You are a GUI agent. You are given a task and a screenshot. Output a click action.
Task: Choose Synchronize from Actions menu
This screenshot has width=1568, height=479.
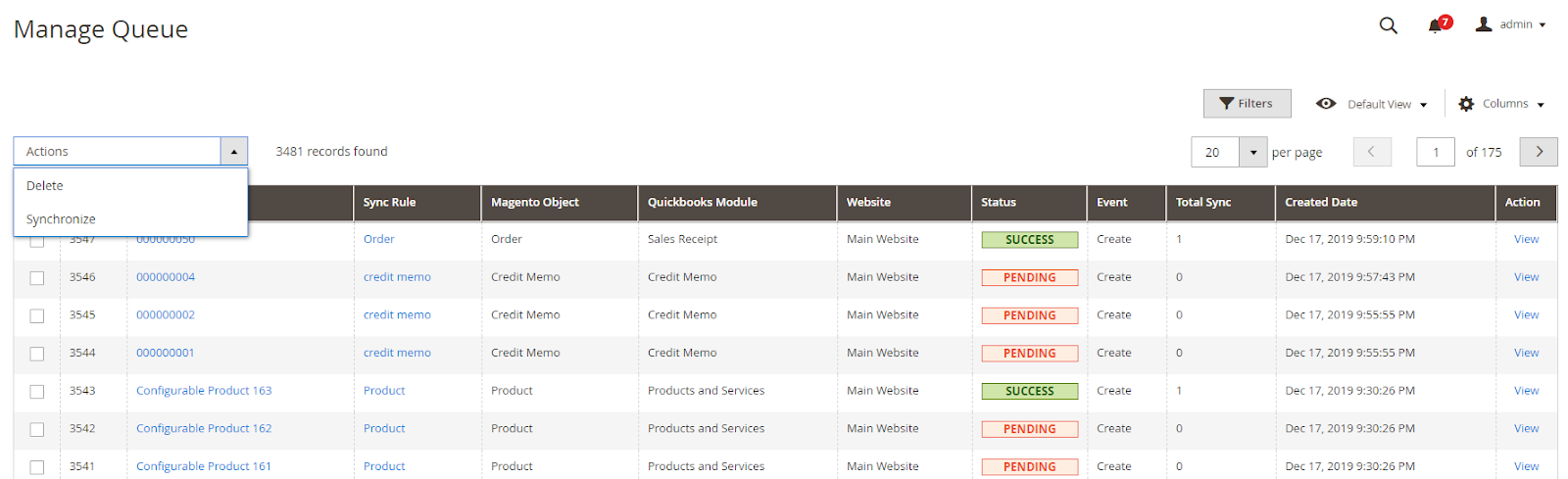(61, 219)
